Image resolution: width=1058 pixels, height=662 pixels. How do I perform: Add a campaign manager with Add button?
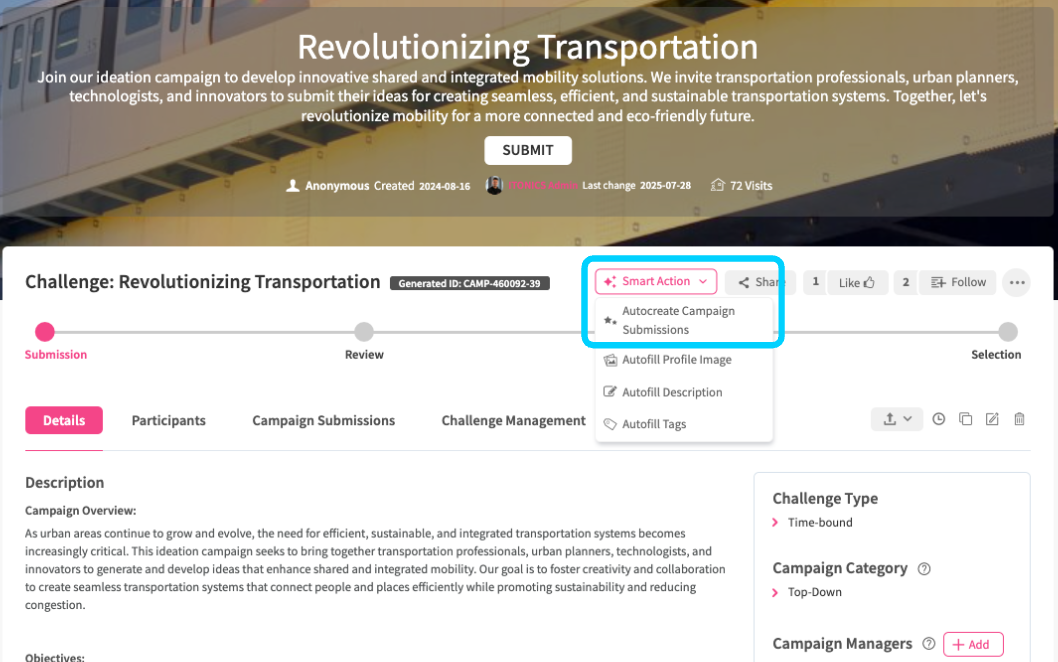(x=972, y=644)
